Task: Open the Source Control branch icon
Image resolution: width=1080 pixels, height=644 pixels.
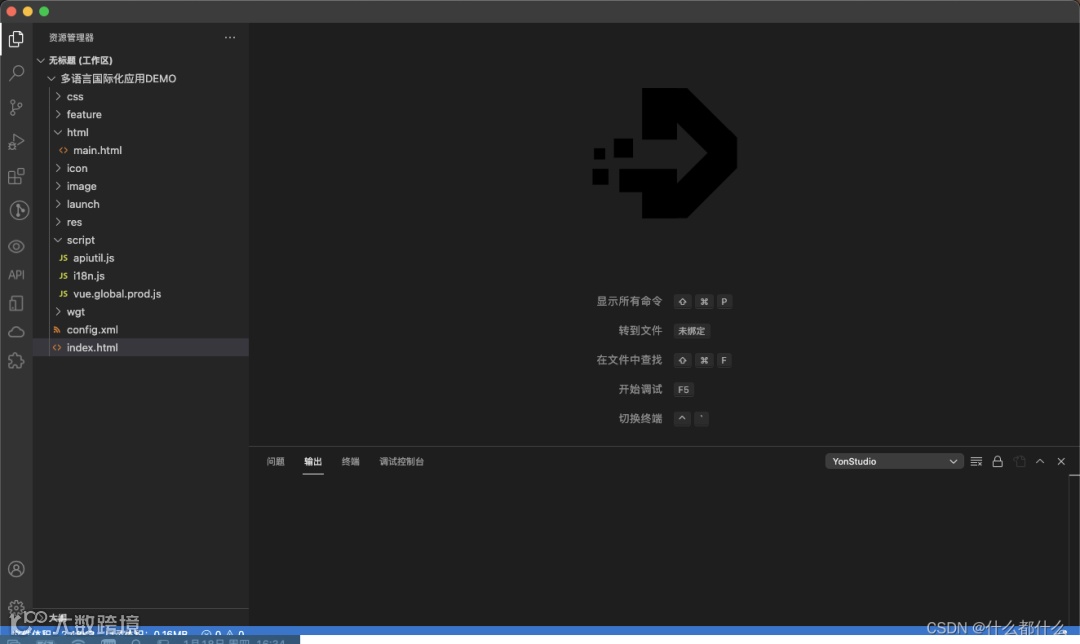Action: pyautogui.click(x=16, y=107)
